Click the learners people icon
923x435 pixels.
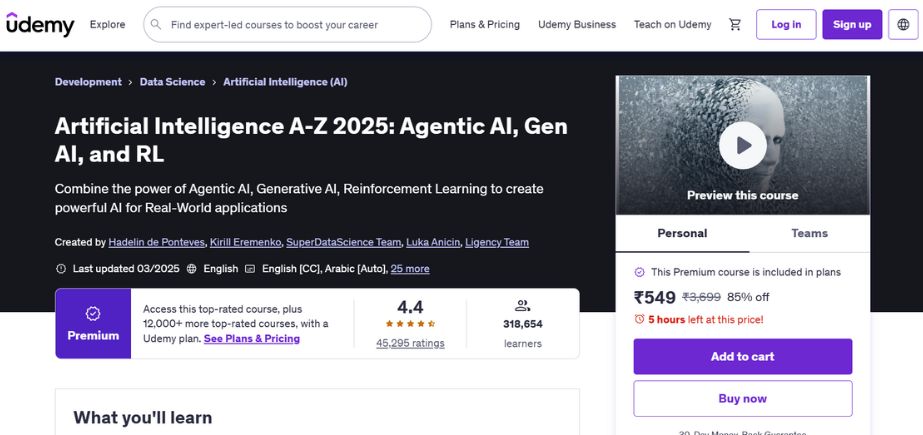522,306
